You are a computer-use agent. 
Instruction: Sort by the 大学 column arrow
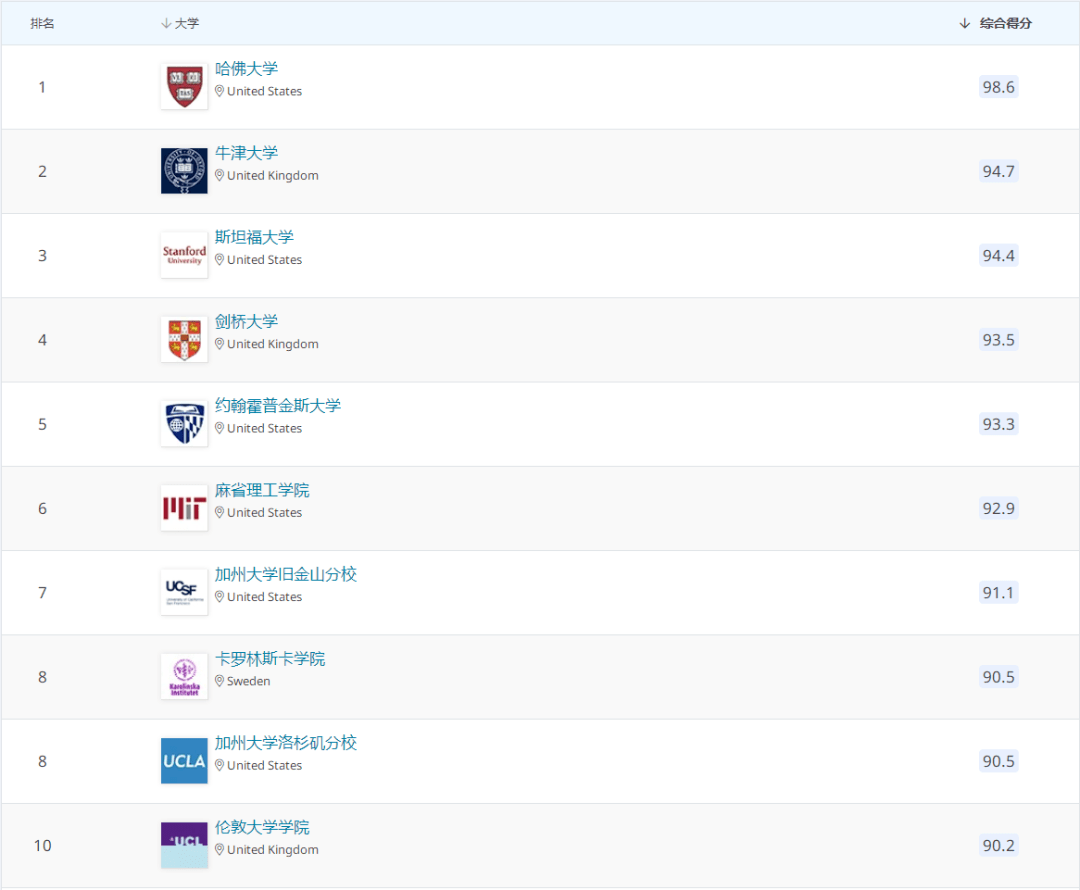point(166,23)
